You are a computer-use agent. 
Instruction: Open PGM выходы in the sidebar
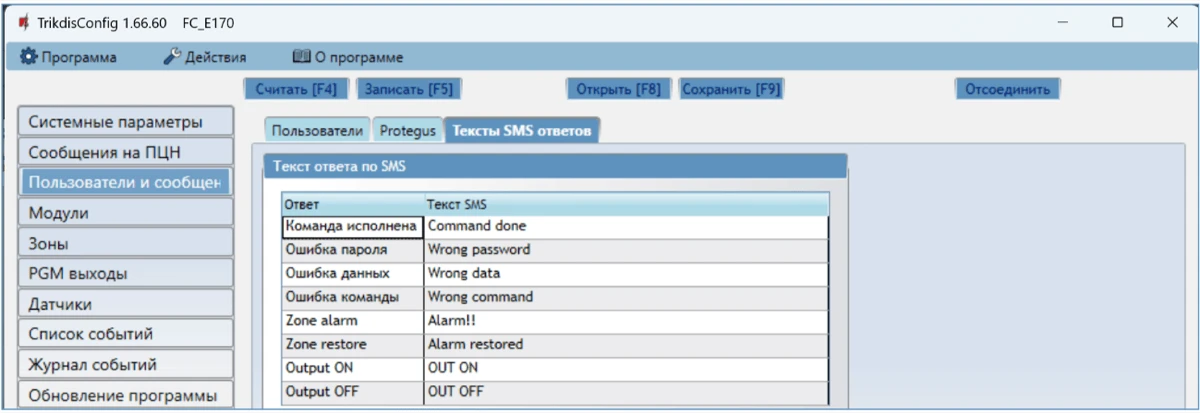pyautogui.click(x=125, y=274)
